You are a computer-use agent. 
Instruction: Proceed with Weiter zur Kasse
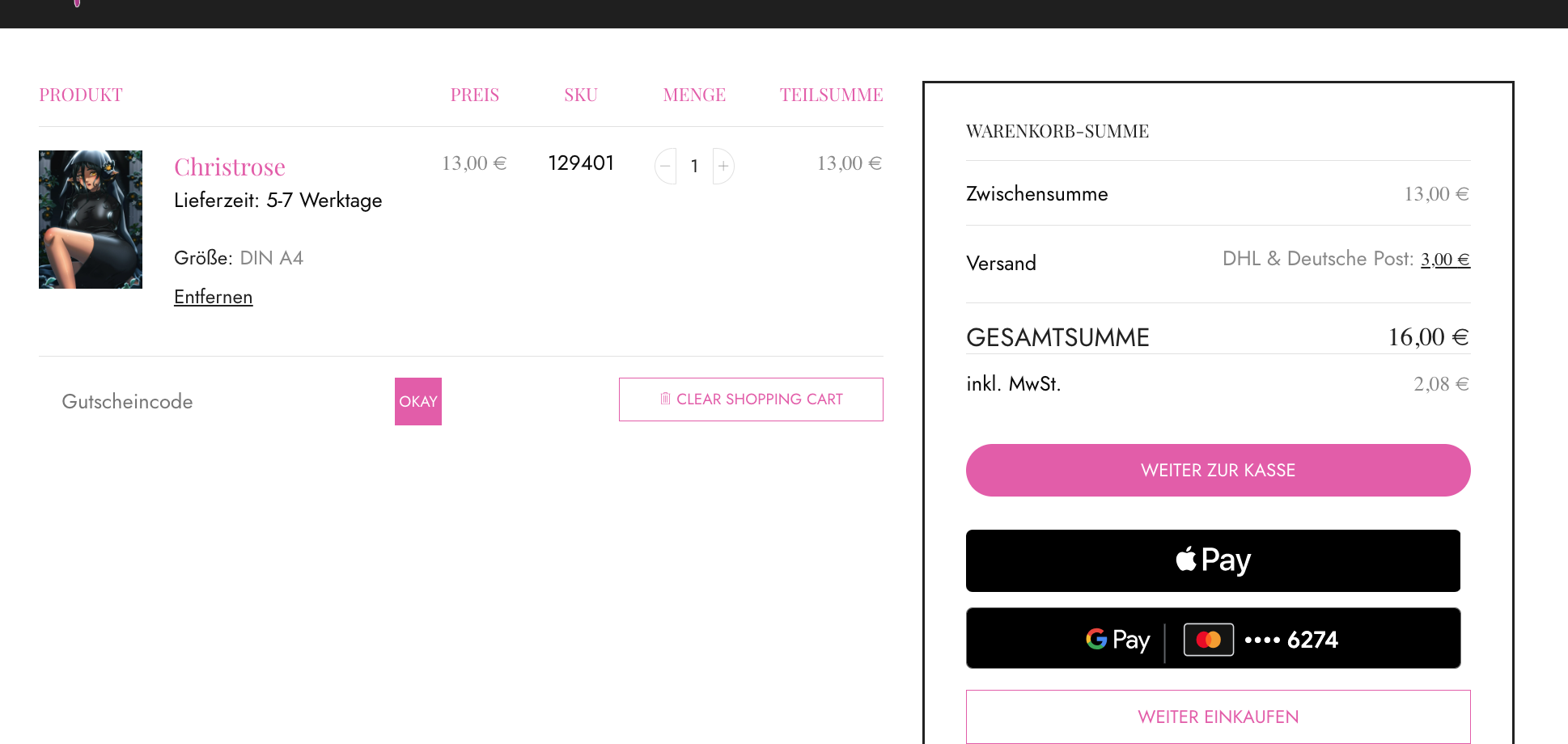point(1218,470)
